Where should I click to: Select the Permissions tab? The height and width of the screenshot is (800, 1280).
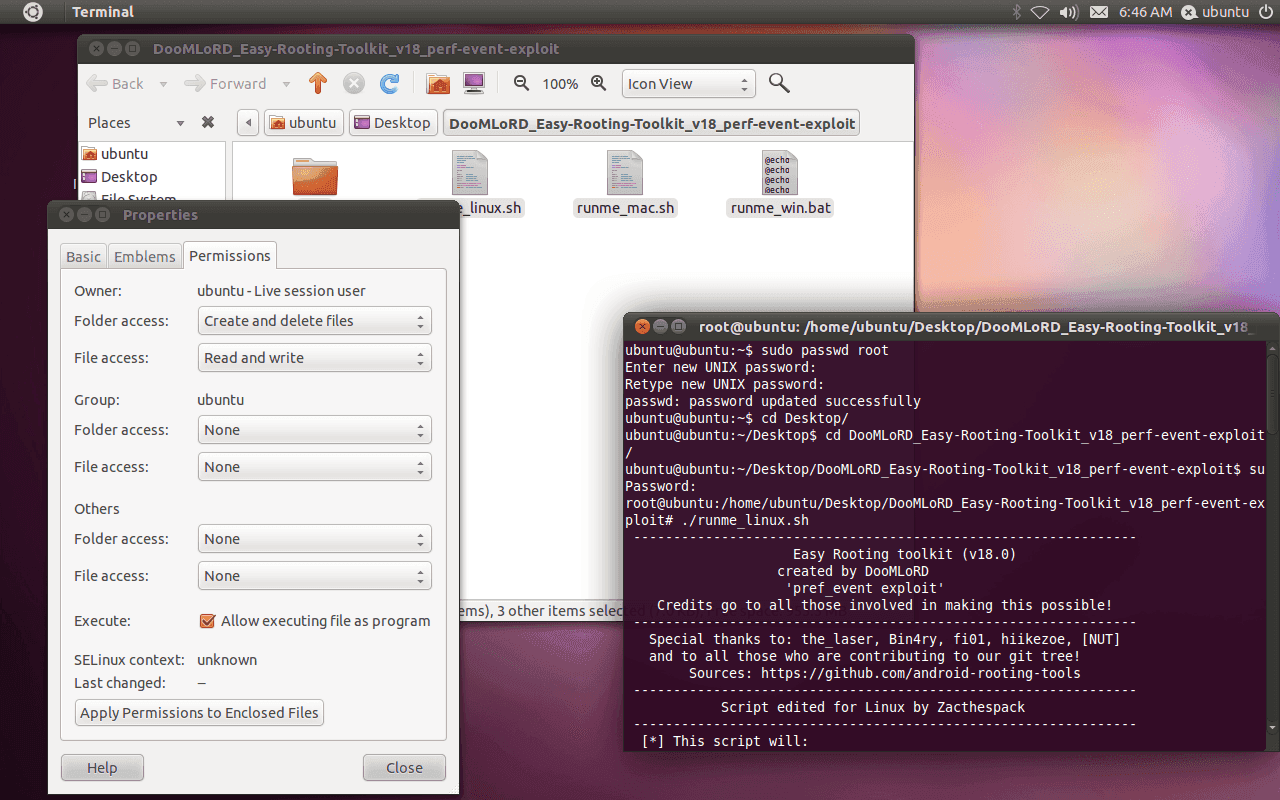[x=230, y=255]
